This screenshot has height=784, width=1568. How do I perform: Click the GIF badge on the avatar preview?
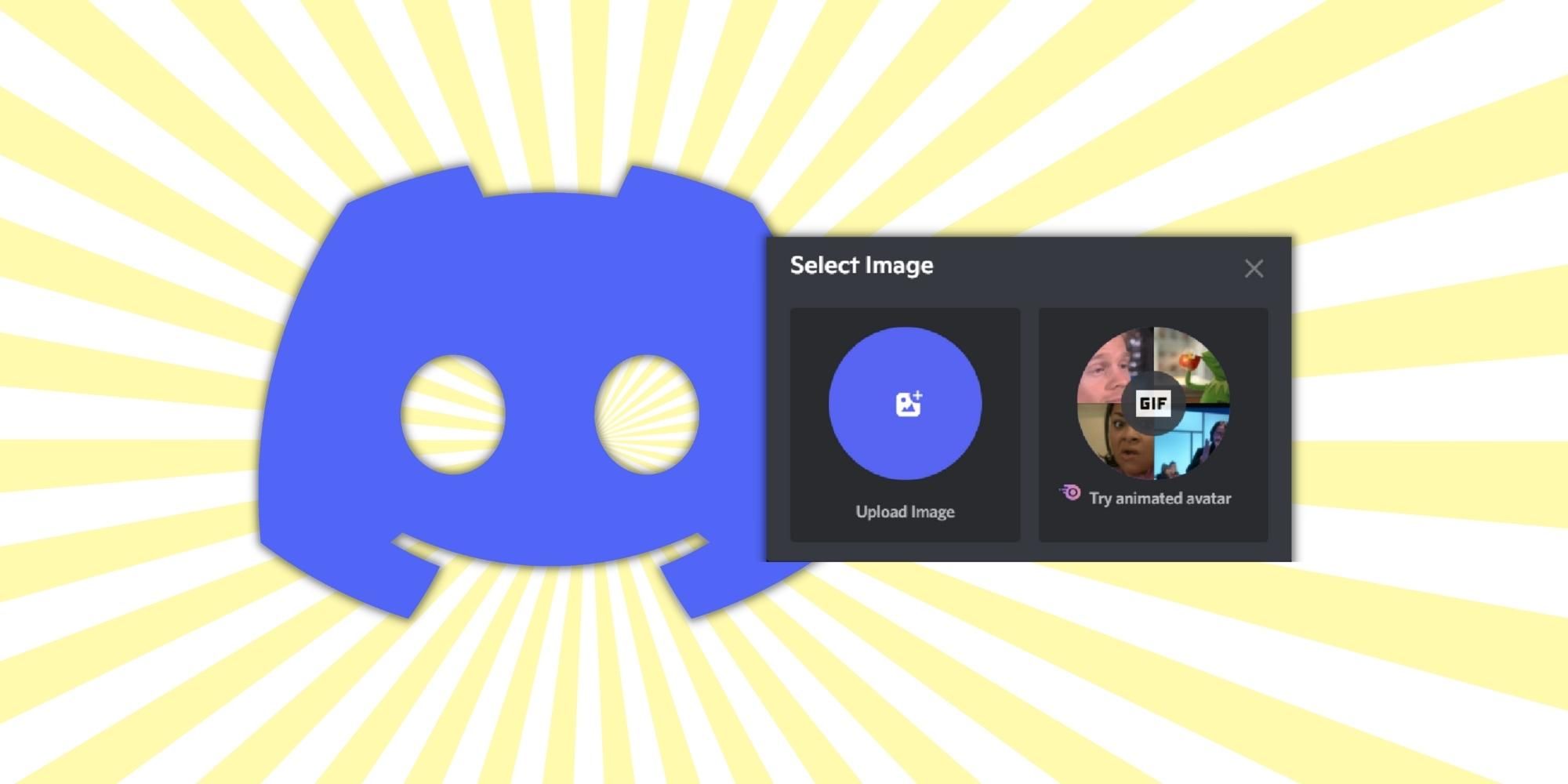[x=1155, y=403]
